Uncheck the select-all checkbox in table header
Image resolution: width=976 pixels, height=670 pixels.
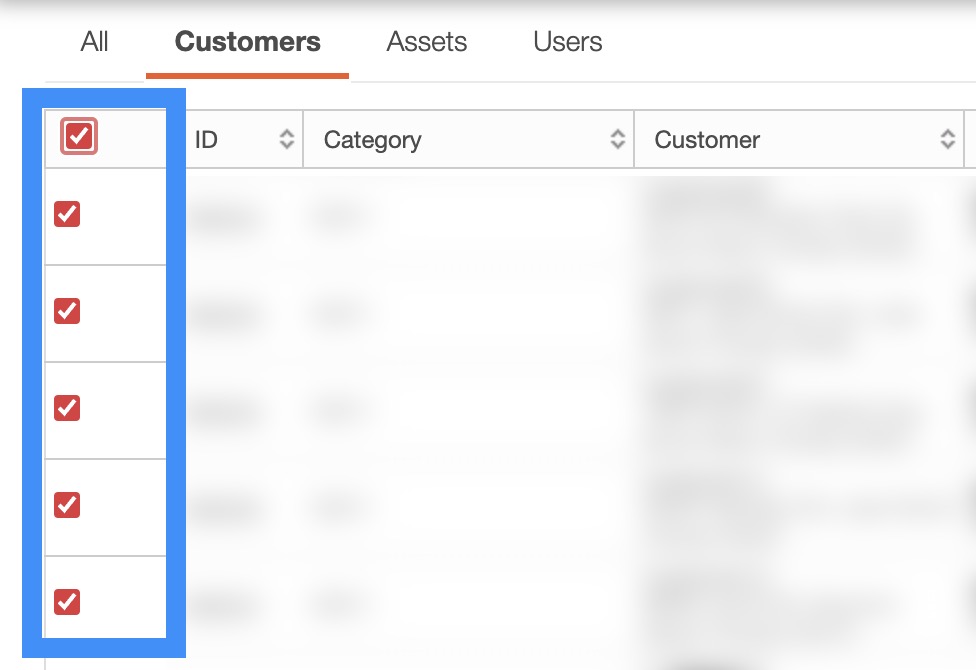[79, 137]
